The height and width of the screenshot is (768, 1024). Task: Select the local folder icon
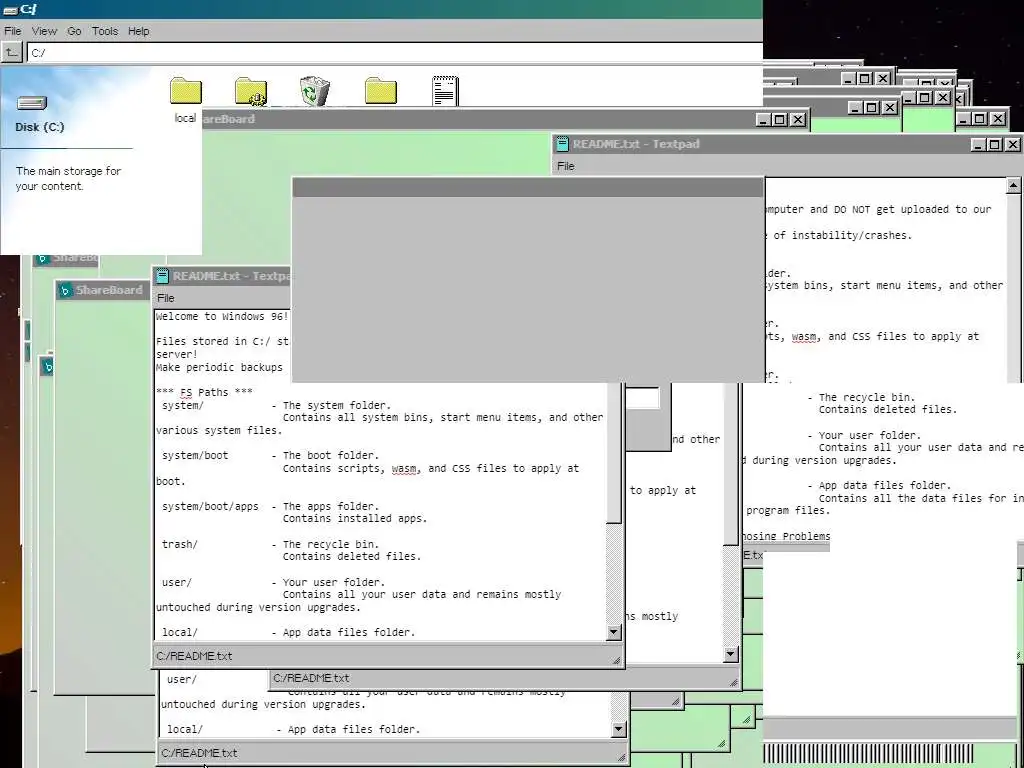pyautogui.click(x=185, y=91)
